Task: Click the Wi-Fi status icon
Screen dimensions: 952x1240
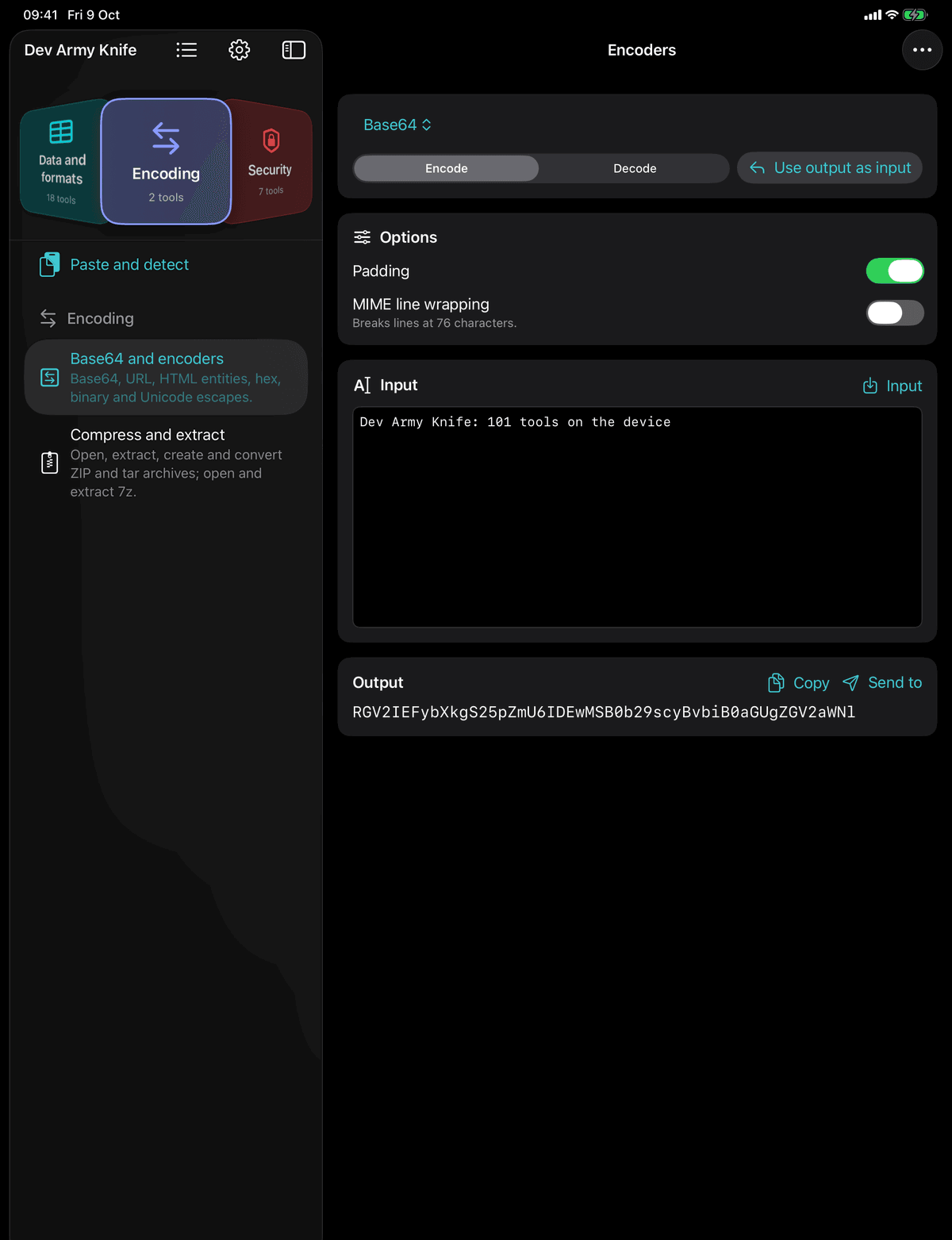Action: [892, 15]
